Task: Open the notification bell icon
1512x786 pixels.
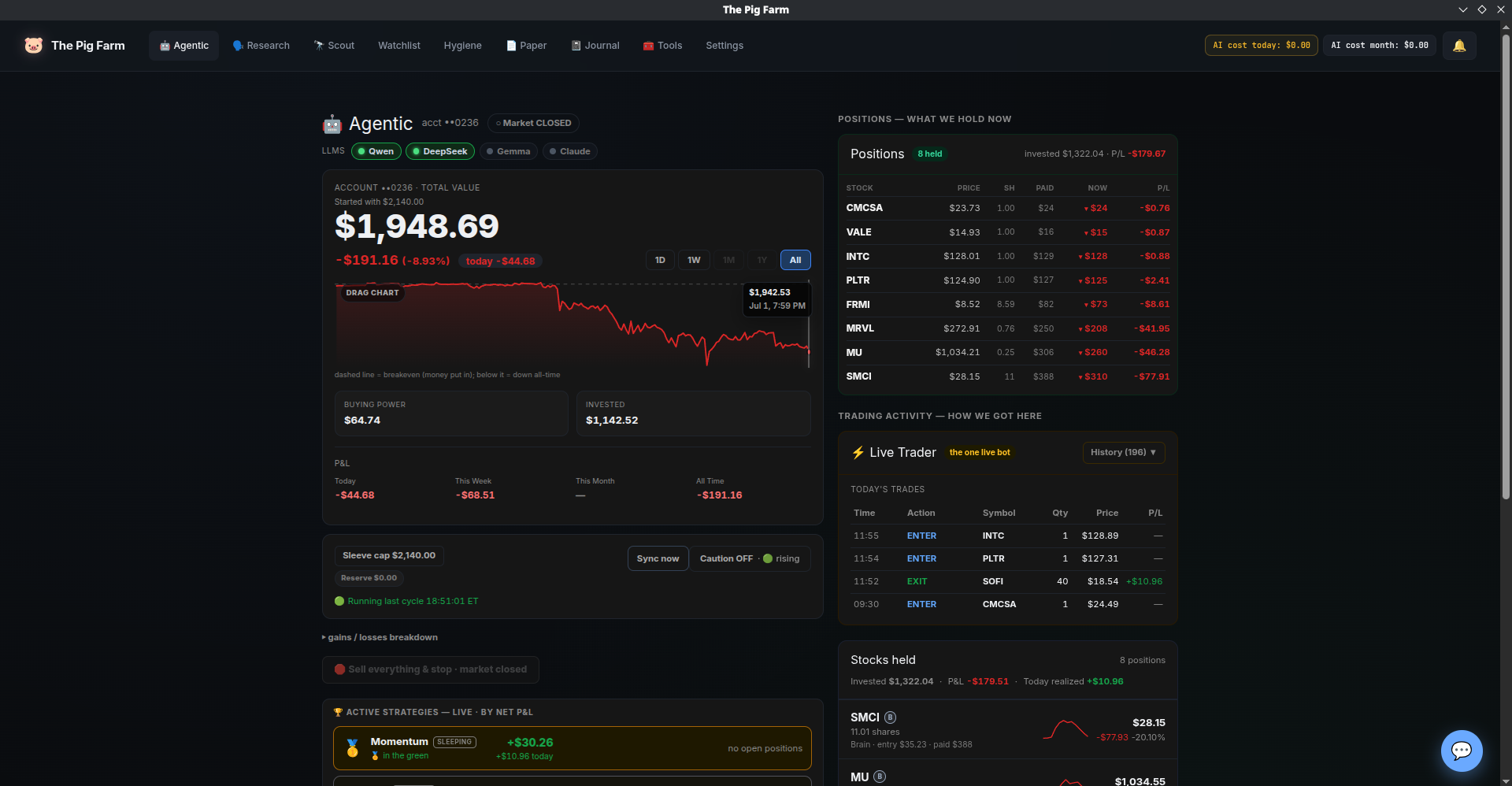Action: pos(1459,46)
